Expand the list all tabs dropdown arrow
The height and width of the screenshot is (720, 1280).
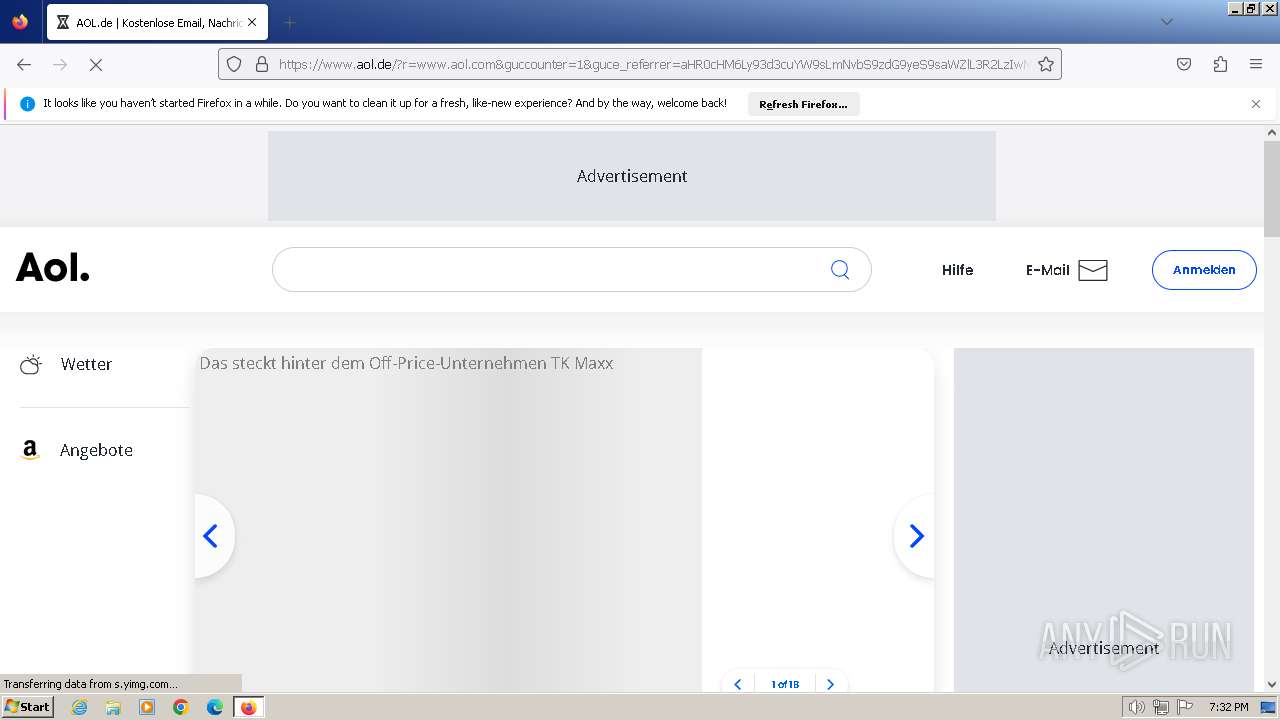click(x=1167, y=22)
